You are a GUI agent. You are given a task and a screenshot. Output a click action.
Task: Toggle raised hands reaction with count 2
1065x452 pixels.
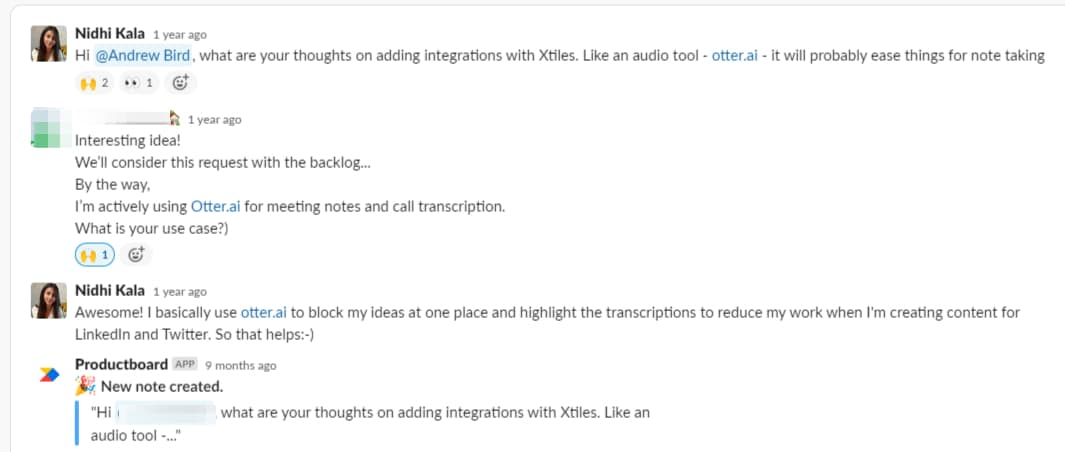click(94, 83)
